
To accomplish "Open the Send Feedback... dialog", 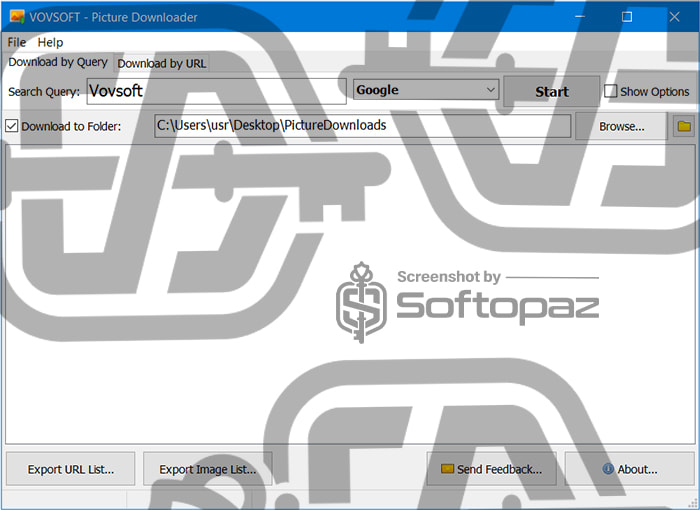I will (492, 469).
